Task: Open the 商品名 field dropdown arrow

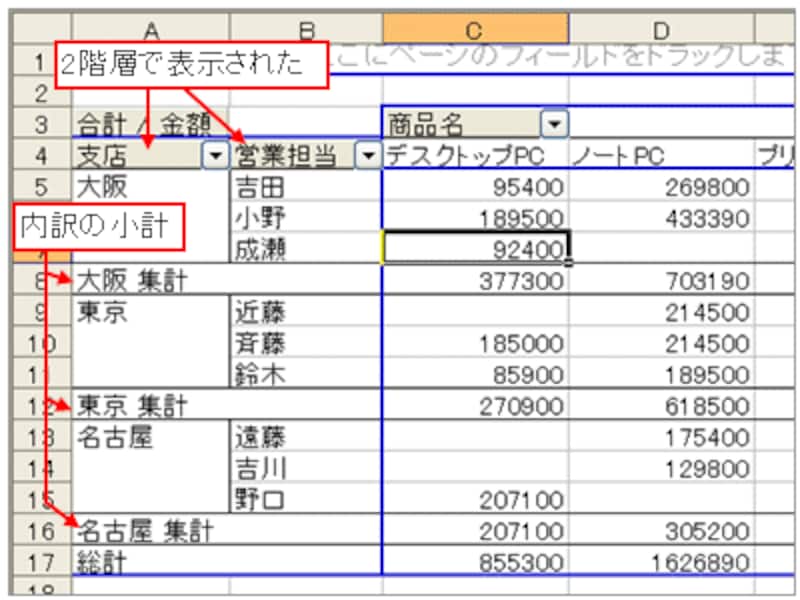Action: click(x=553, y=124)
